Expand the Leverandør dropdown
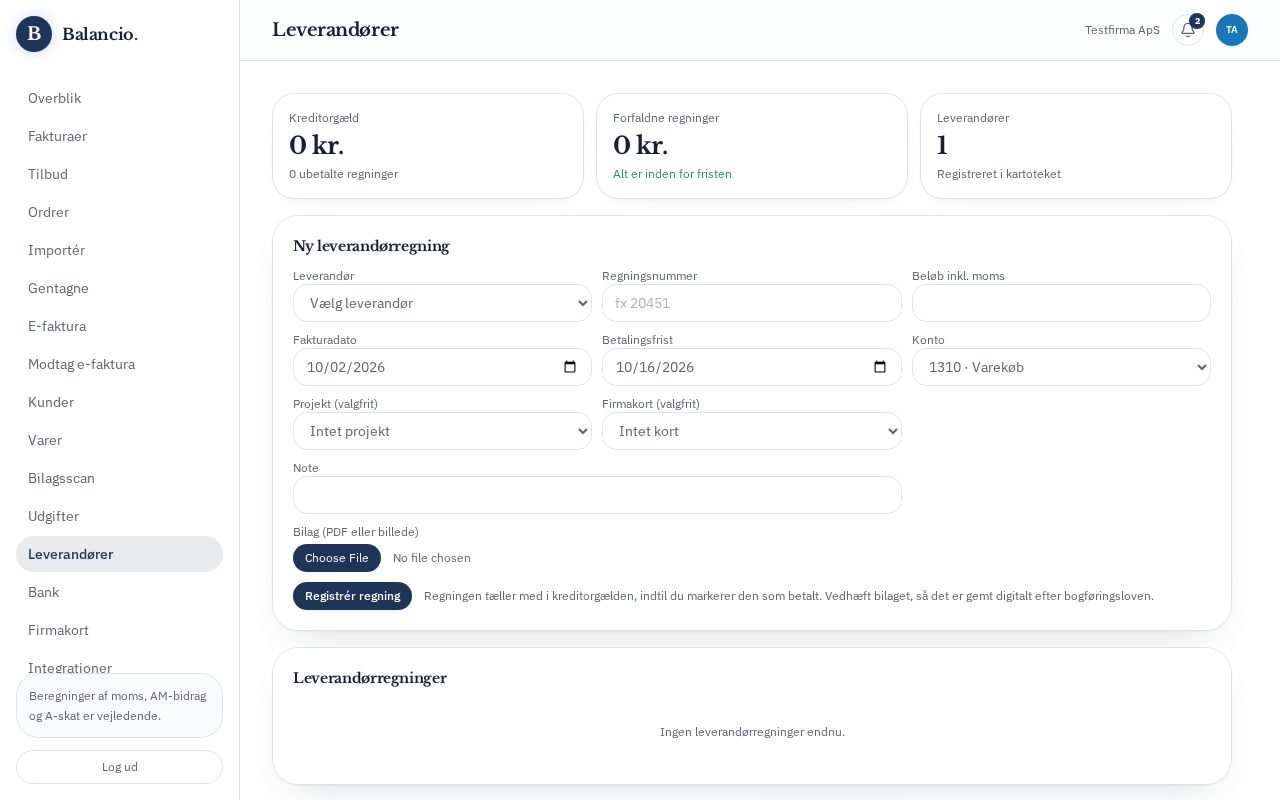The image size is (1280, 800). pyautogui.click(x=442, y=303)
